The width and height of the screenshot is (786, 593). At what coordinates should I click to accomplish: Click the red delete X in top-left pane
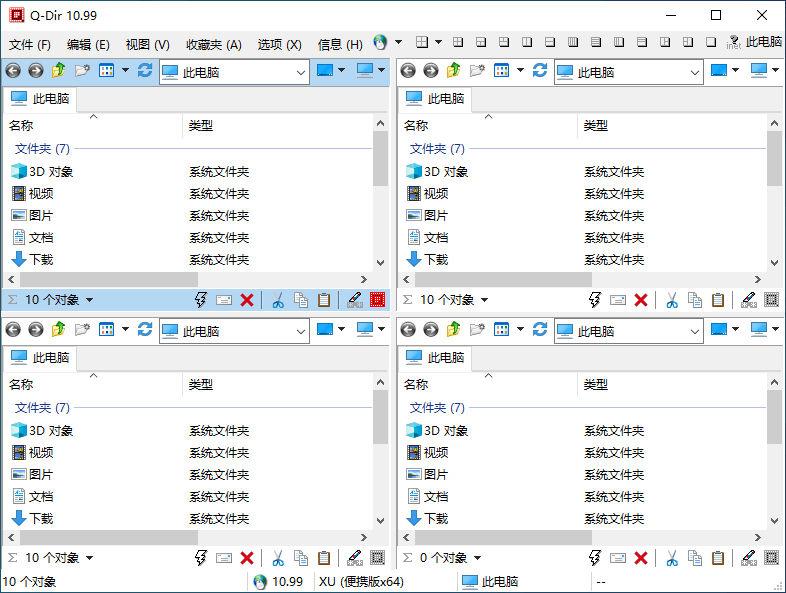pyautogui.click(x=247, y=300)
